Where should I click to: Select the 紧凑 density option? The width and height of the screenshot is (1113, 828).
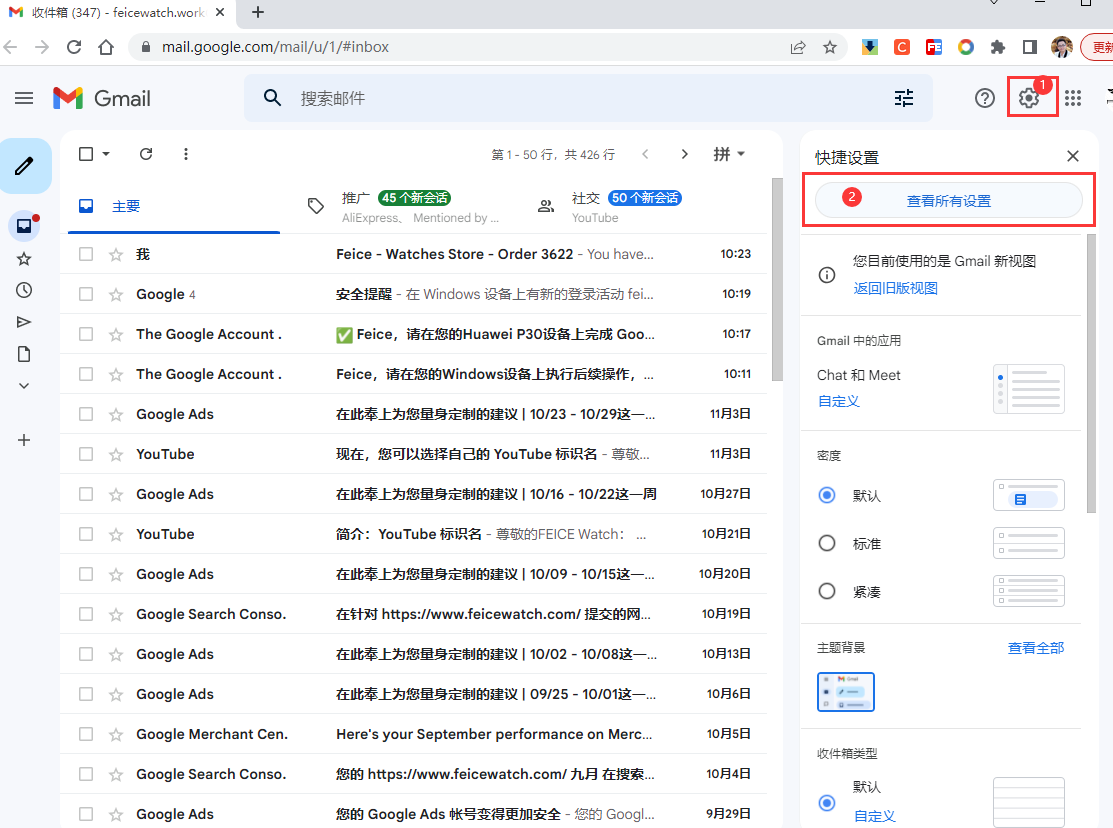[x=827, y=591]
